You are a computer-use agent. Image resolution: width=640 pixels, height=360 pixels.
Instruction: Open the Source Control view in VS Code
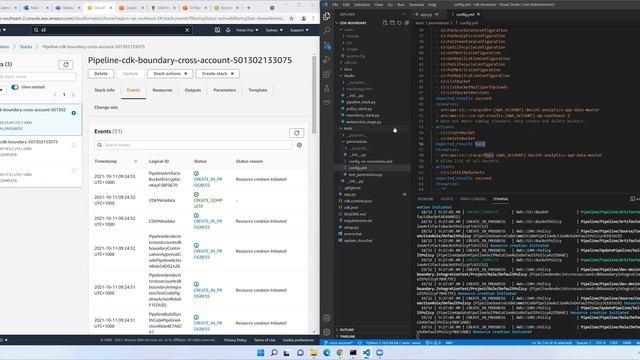click(327, 45)
